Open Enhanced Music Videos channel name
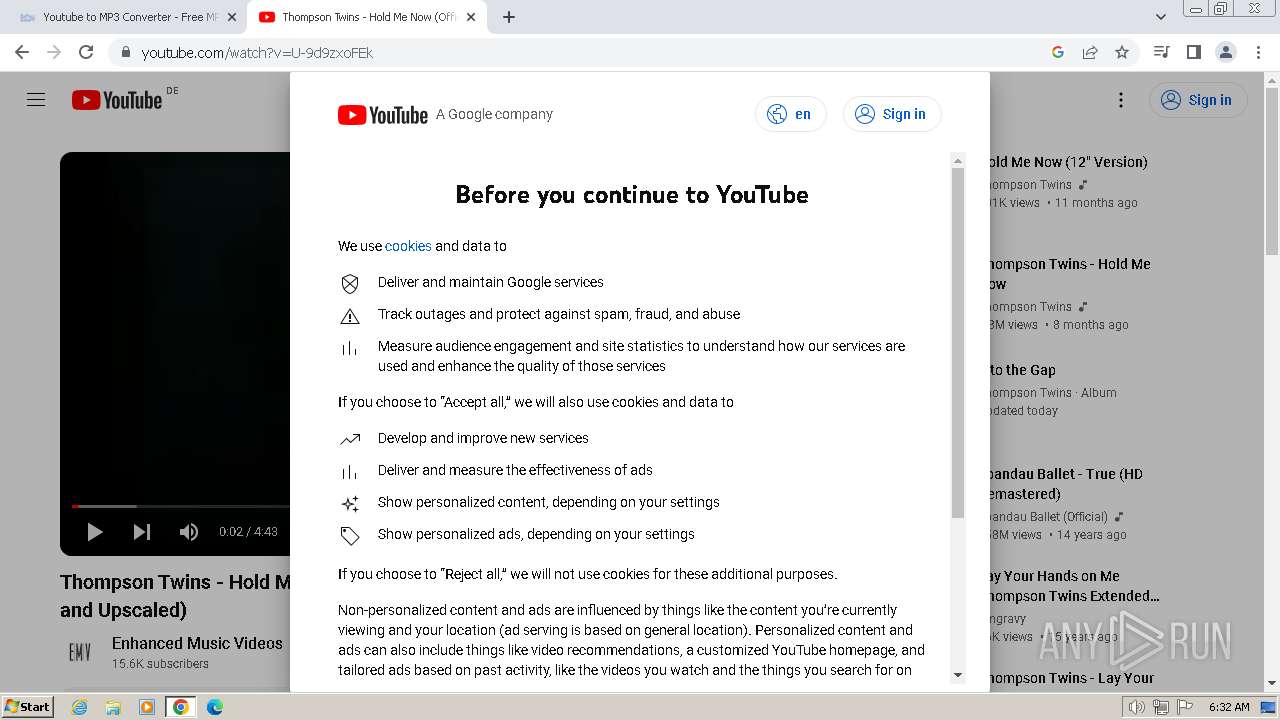 [197, 643]
